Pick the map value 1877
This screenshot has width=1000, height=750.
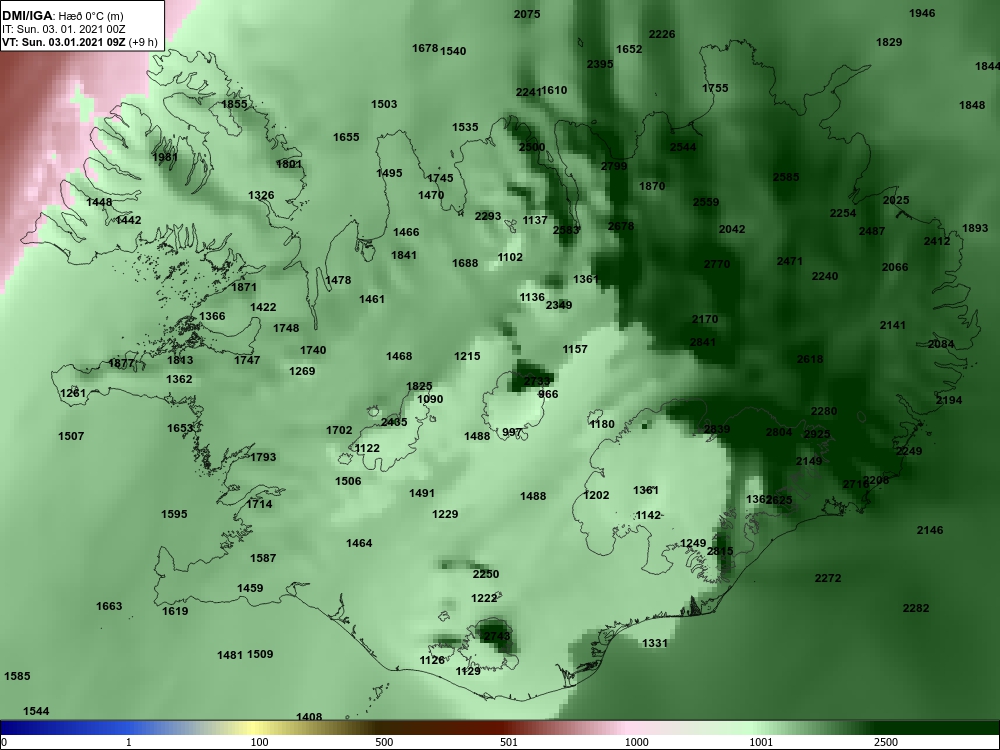(x=121, y=364)
